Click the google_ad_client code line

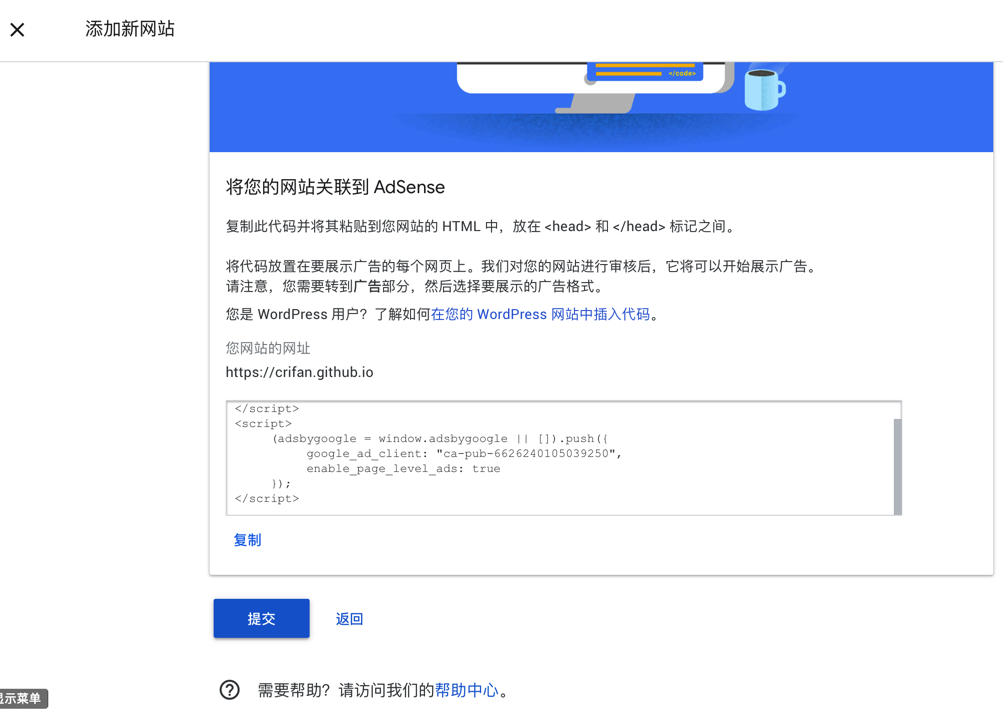point(464,454)
